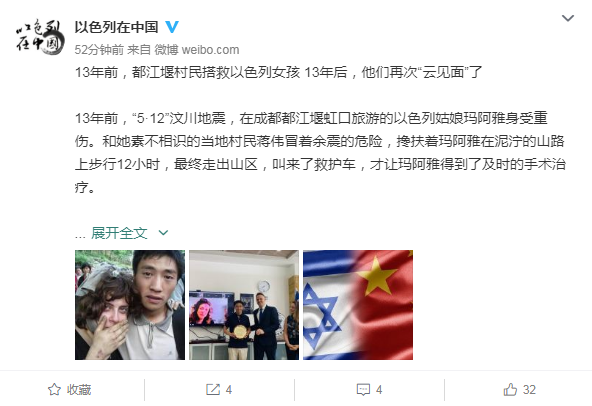Open the 52分钟前 timestamp link
The image size is (592, 406).
pos(99,49)
